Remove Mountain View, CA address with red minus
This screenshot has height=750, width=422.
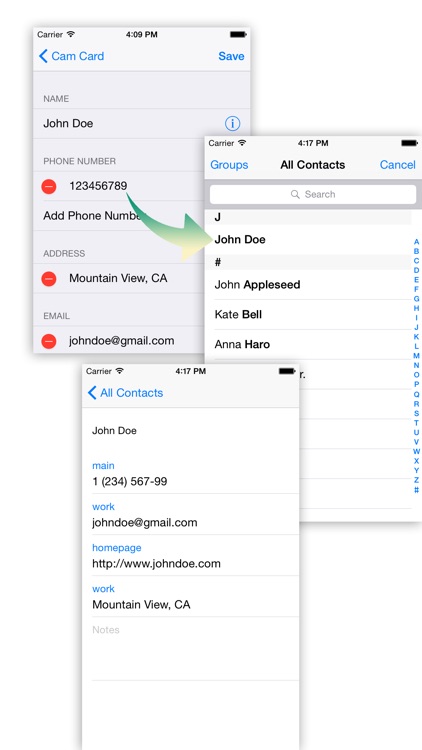(49, 278)
